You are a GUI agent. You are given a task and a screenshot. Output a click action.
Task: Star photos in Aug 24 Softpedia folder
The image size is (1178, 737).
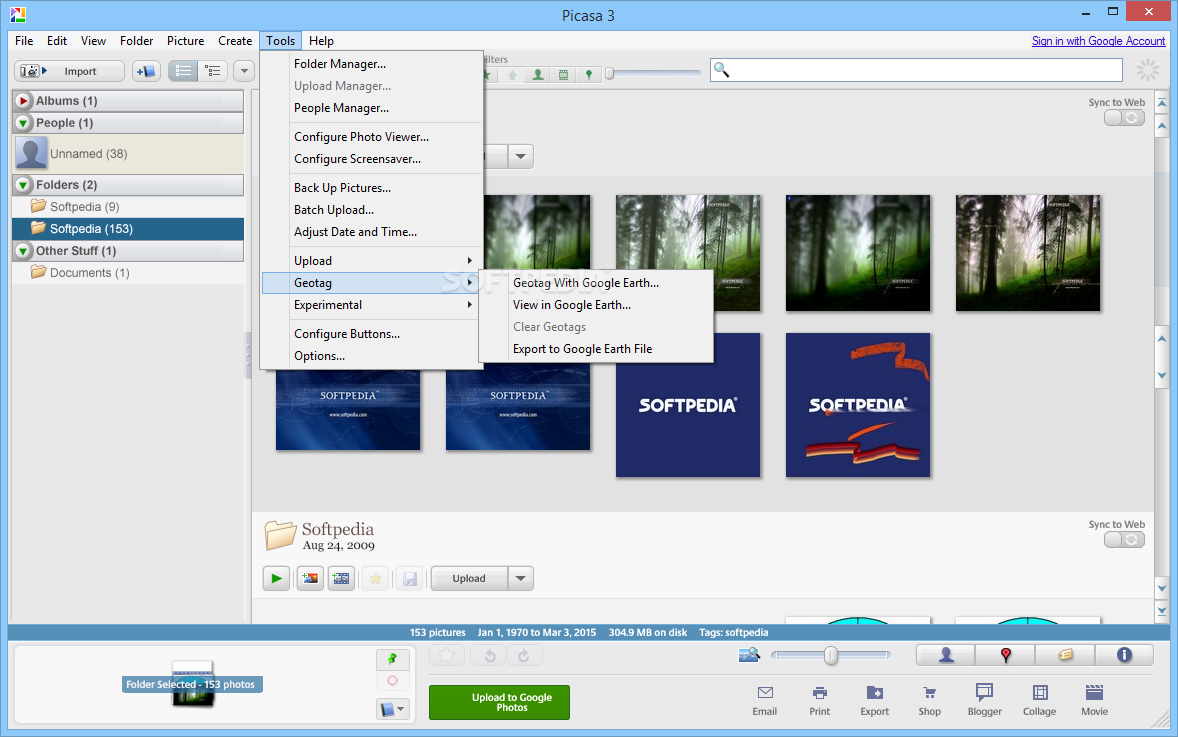click(375, 578)
